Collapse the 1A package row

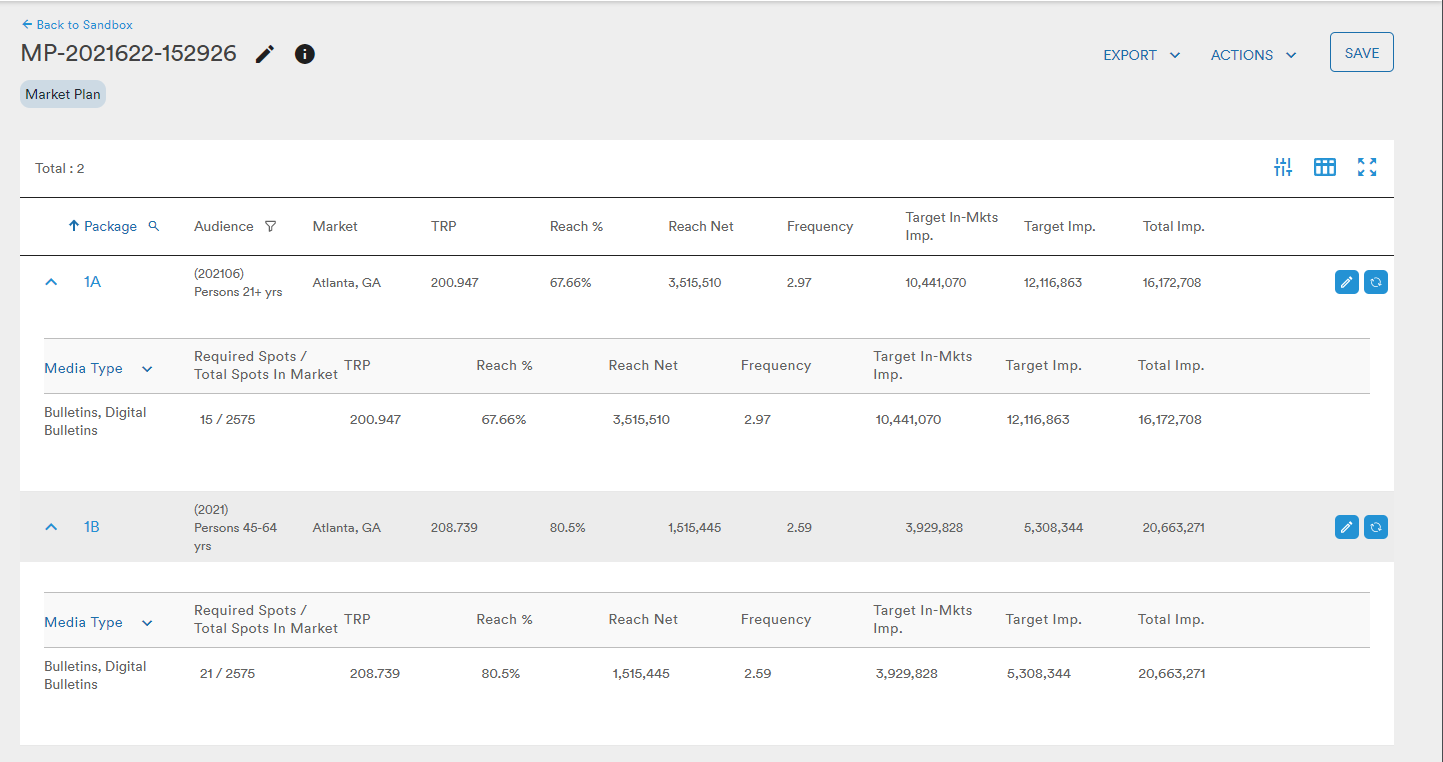pos(51,283)
